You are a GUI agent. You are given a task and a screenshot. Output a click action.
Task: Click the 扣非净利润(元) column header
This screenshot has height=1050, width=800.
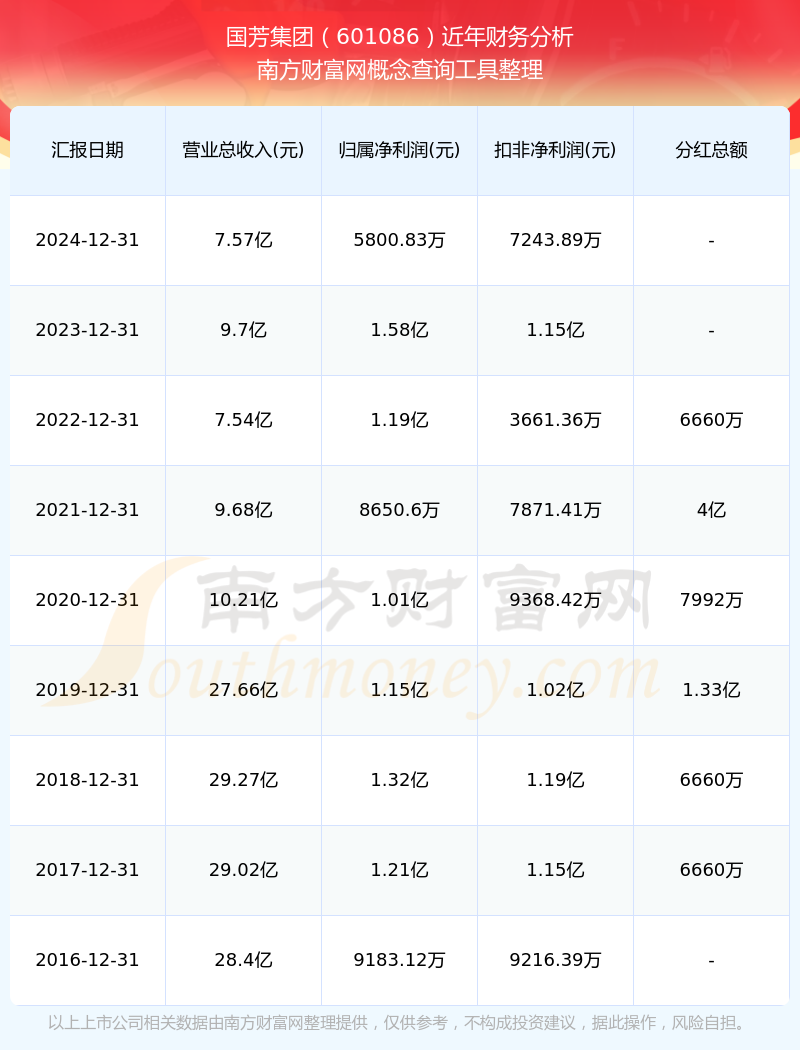pos(556,150)
